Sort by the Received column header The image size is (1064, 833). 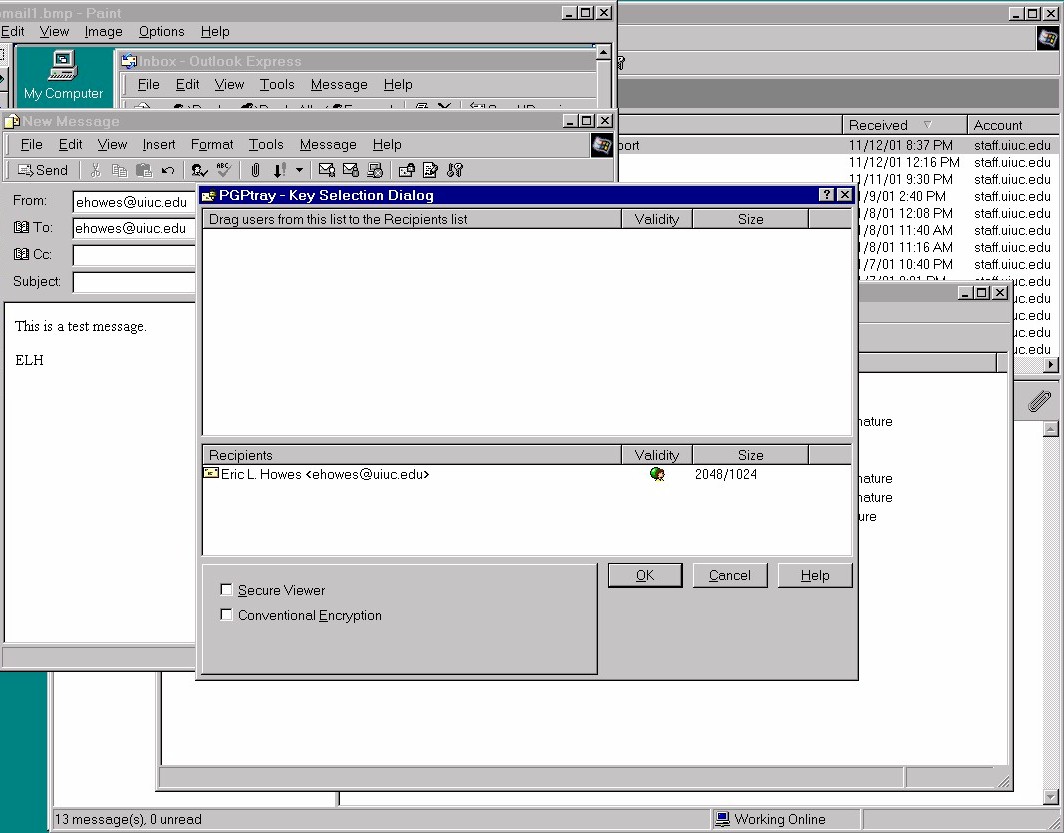click(x=905, y=125)
